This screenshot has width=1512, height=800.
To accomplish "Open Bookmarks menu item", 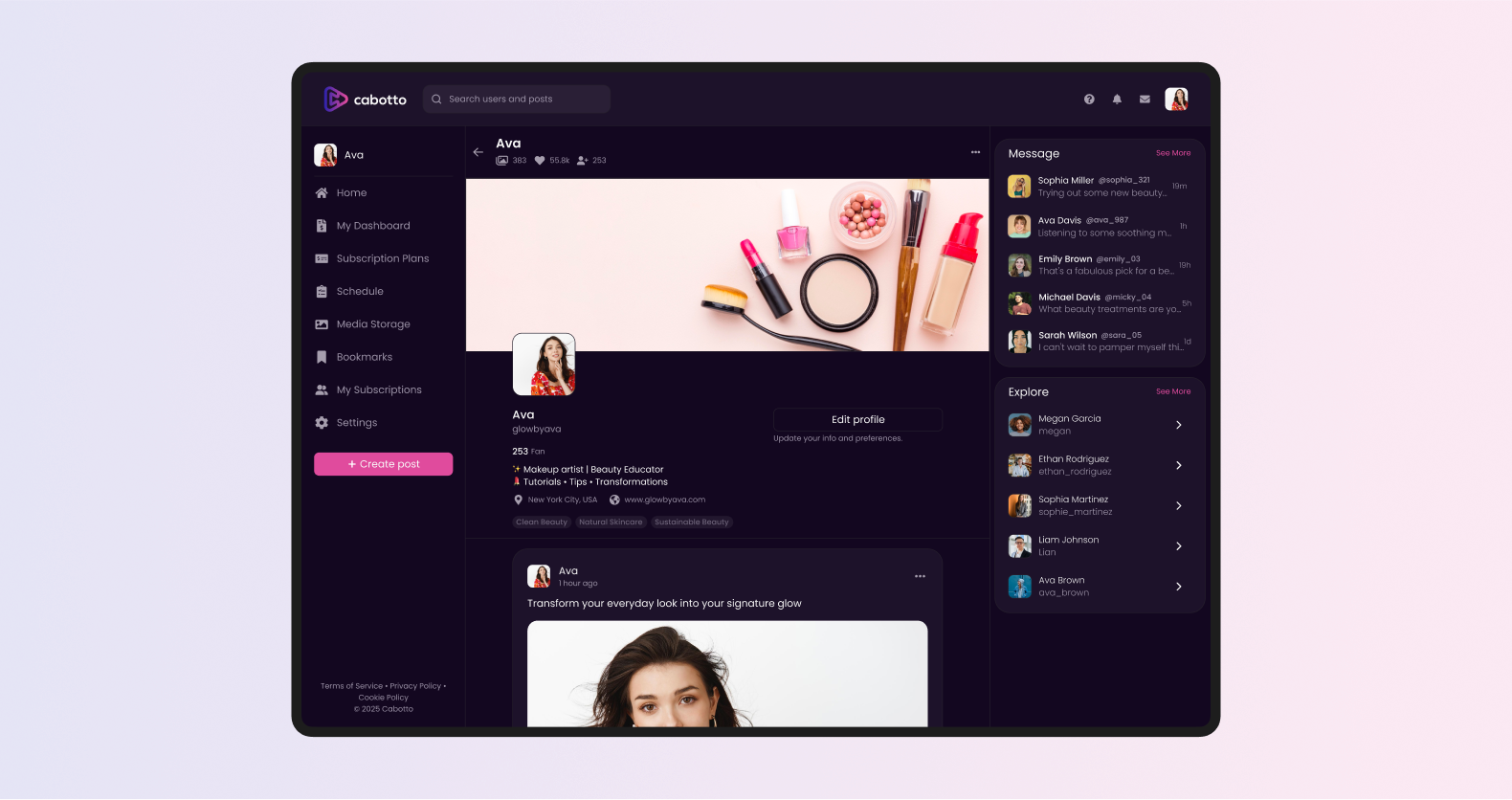I will [365, 357].
